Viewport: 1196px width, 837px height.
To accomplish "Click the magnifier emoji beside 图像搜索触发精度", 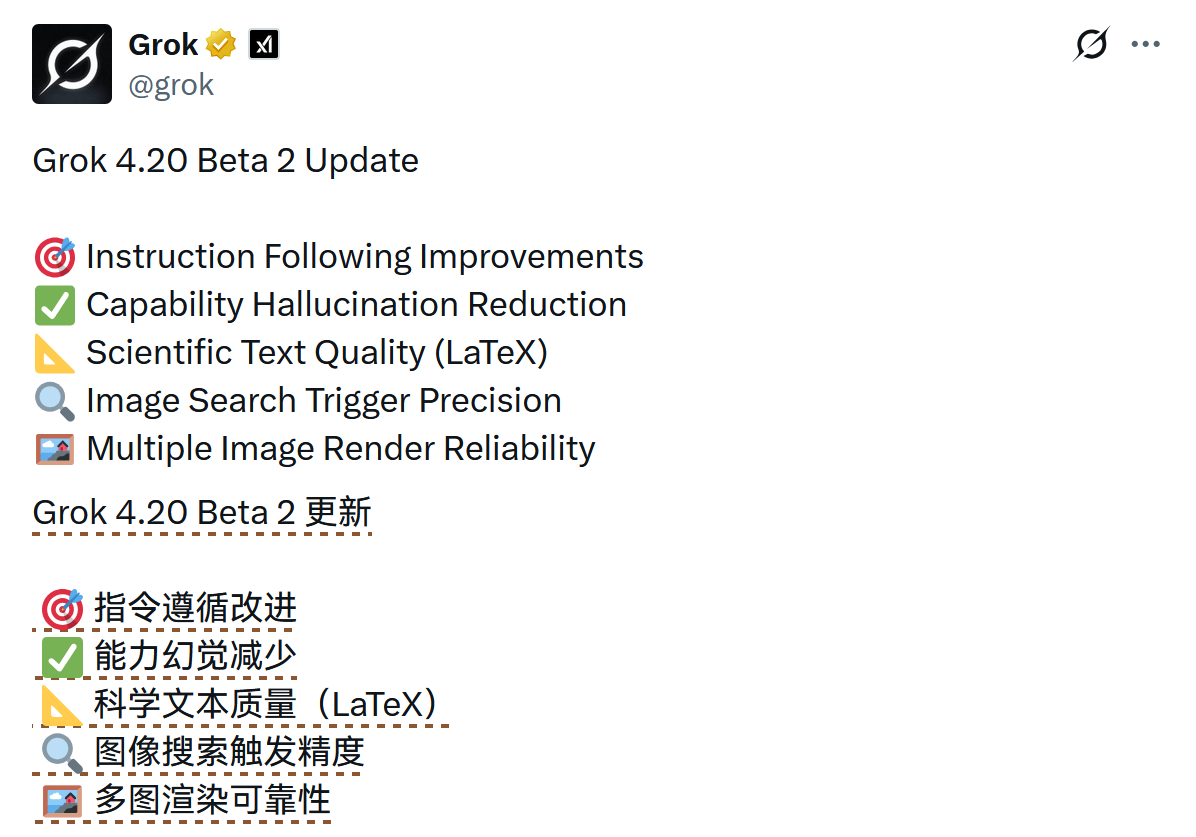I will 62,752.
